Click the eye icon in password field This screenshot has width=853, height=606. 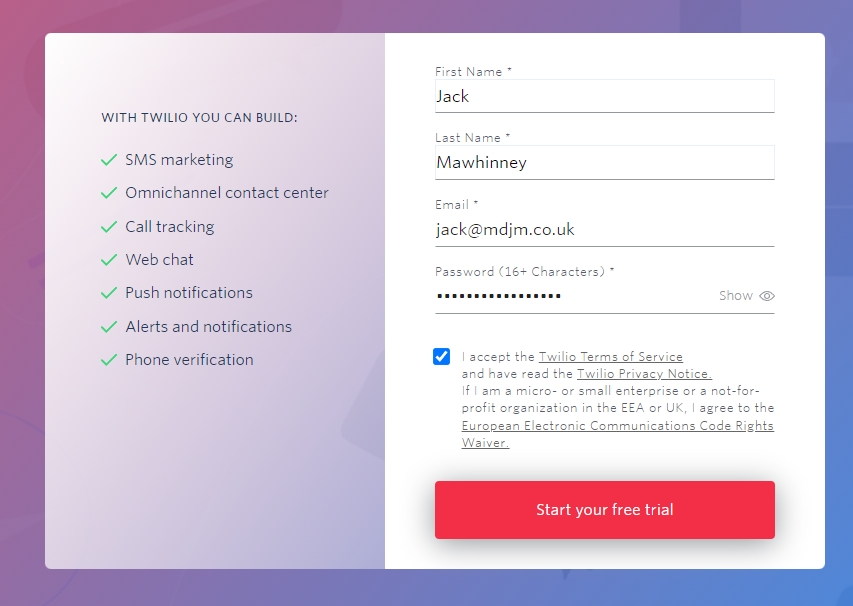pos(767,296)
